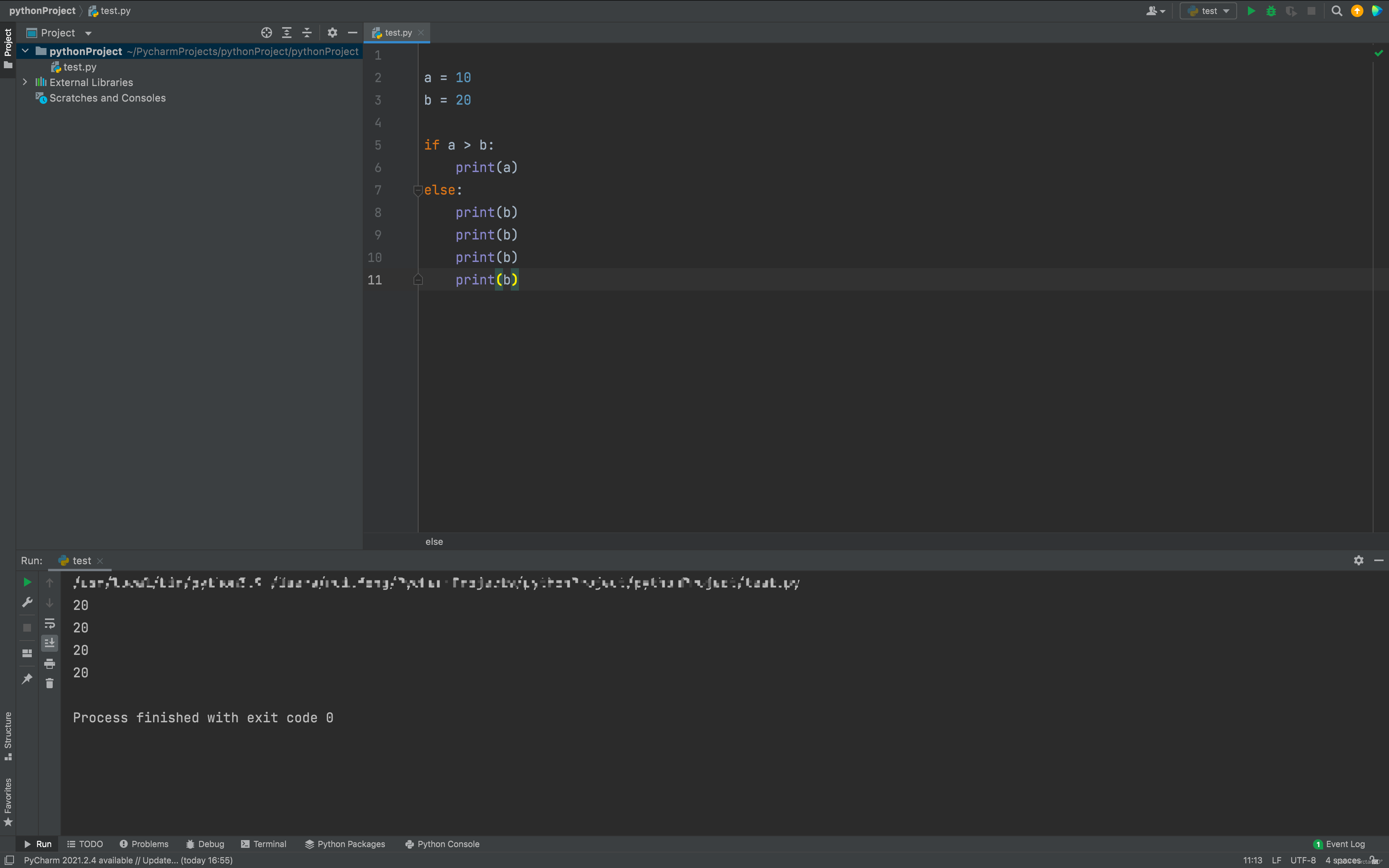Collapse the pythonProject tree node
Viewport: 1389px width, 868px height.
(x=25, y=51)
